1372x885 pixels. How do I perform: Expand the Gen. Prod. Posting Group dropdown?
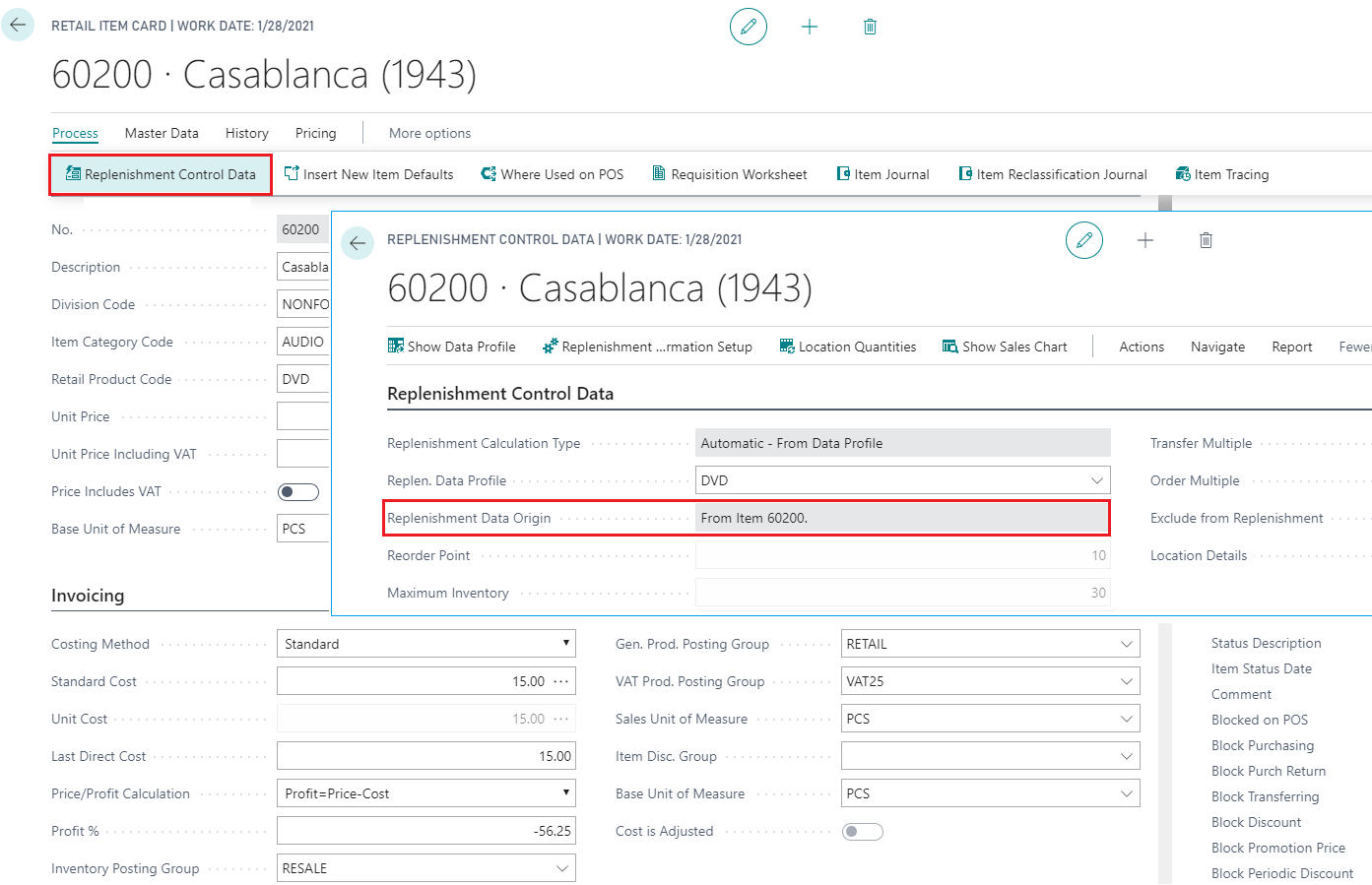[x=1126, y=644]
